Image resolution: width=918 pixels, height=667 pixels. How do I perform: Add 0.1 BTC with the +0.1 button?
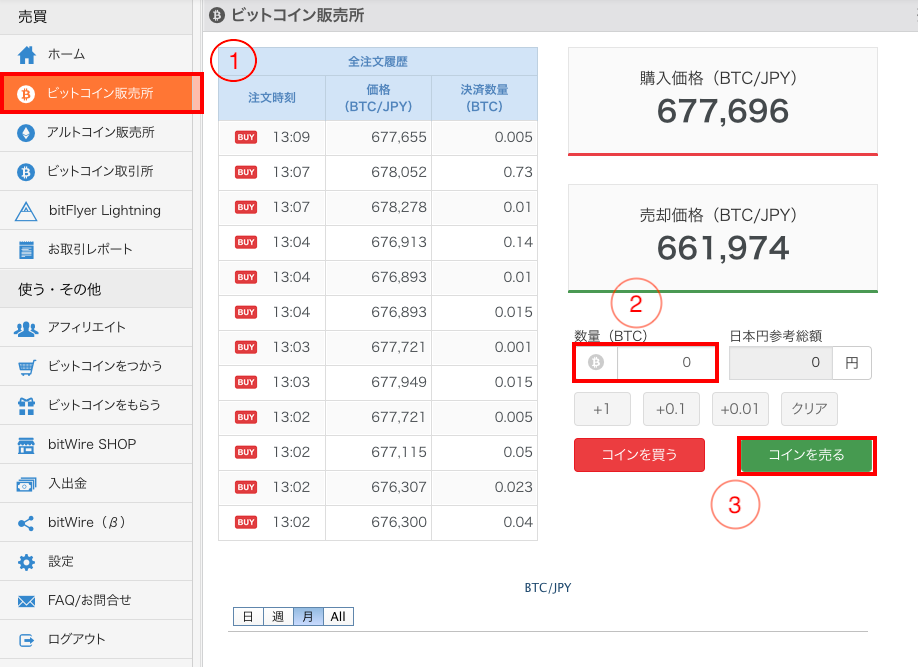[671, 409]
